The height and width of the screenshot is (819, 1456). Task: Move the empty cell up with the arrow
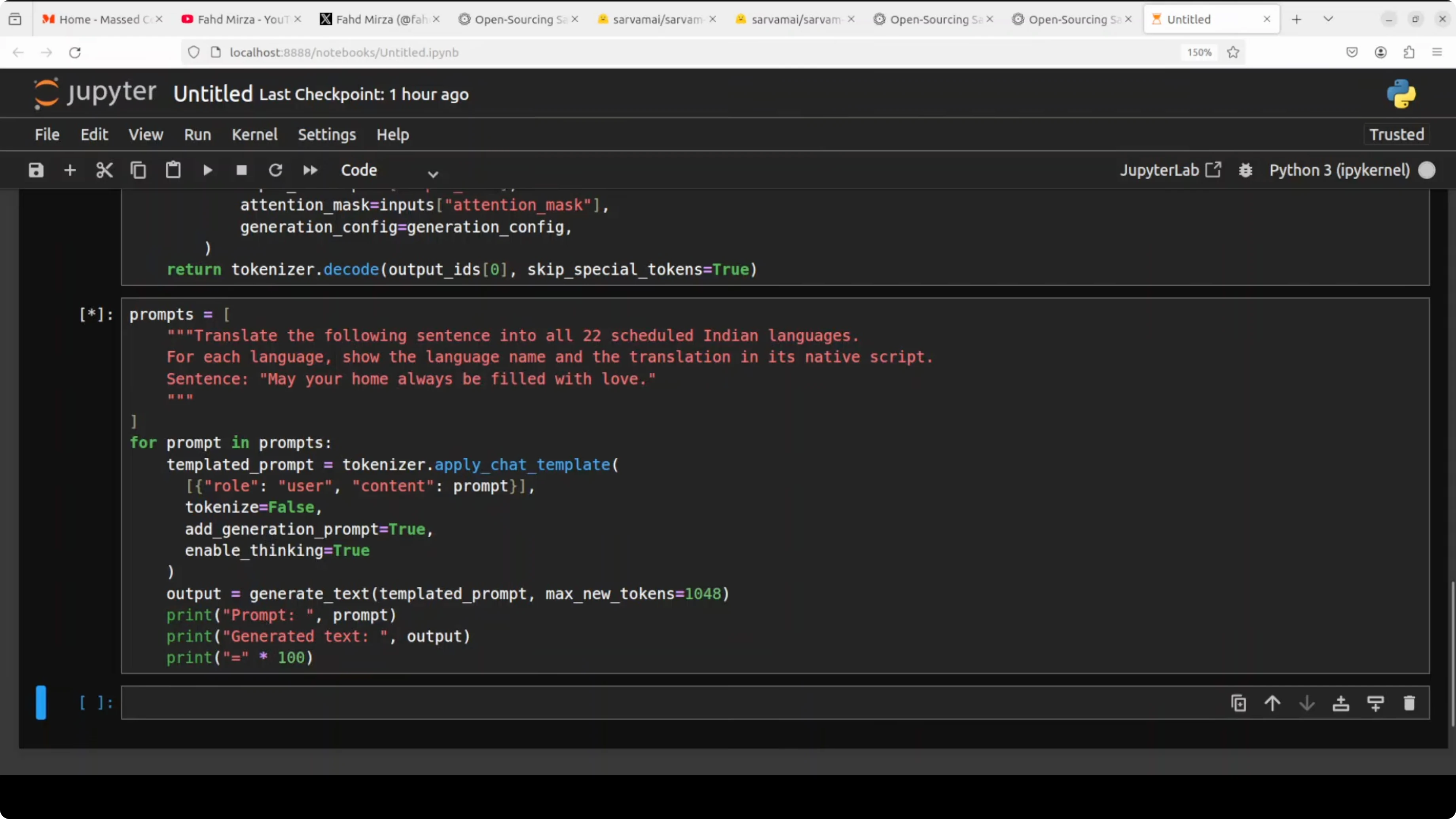tap(1272, 703)
